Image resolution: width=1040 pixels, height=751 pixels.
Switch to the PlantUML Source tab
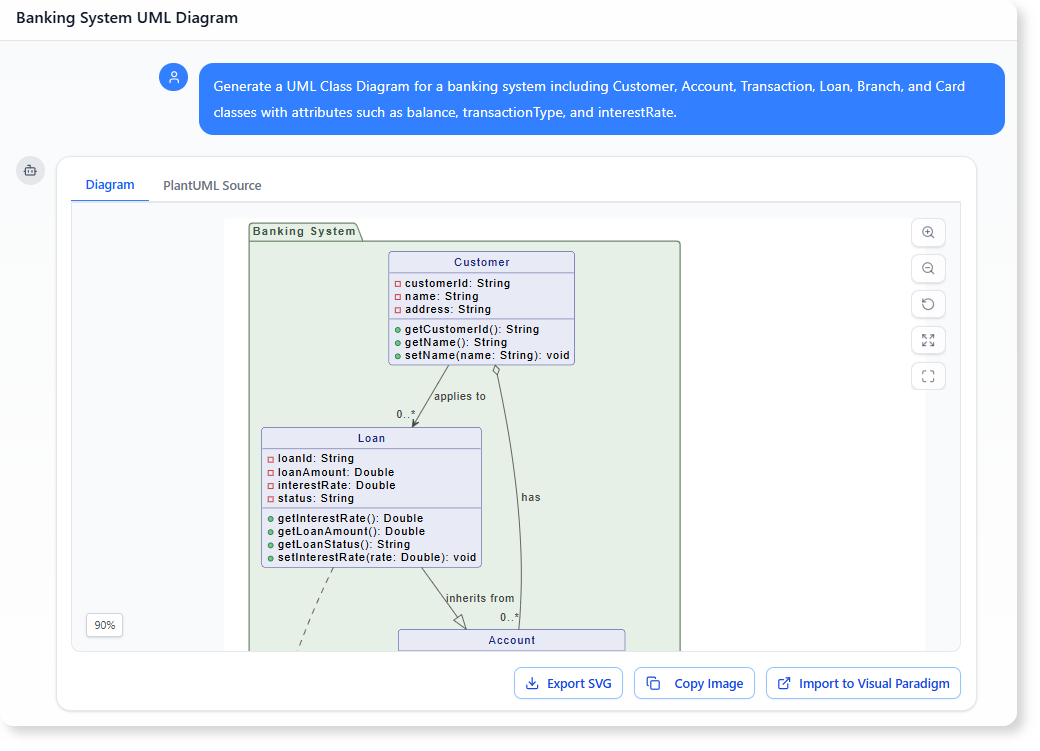211,185
